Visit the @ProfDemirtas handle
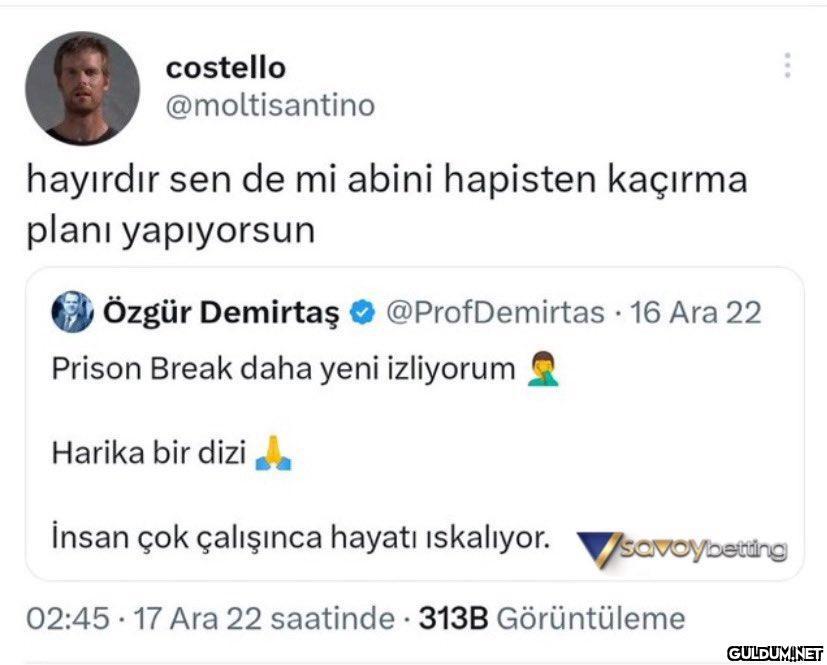Image resolution: width=827 pixels, height=665 pixels. point(494,313)
